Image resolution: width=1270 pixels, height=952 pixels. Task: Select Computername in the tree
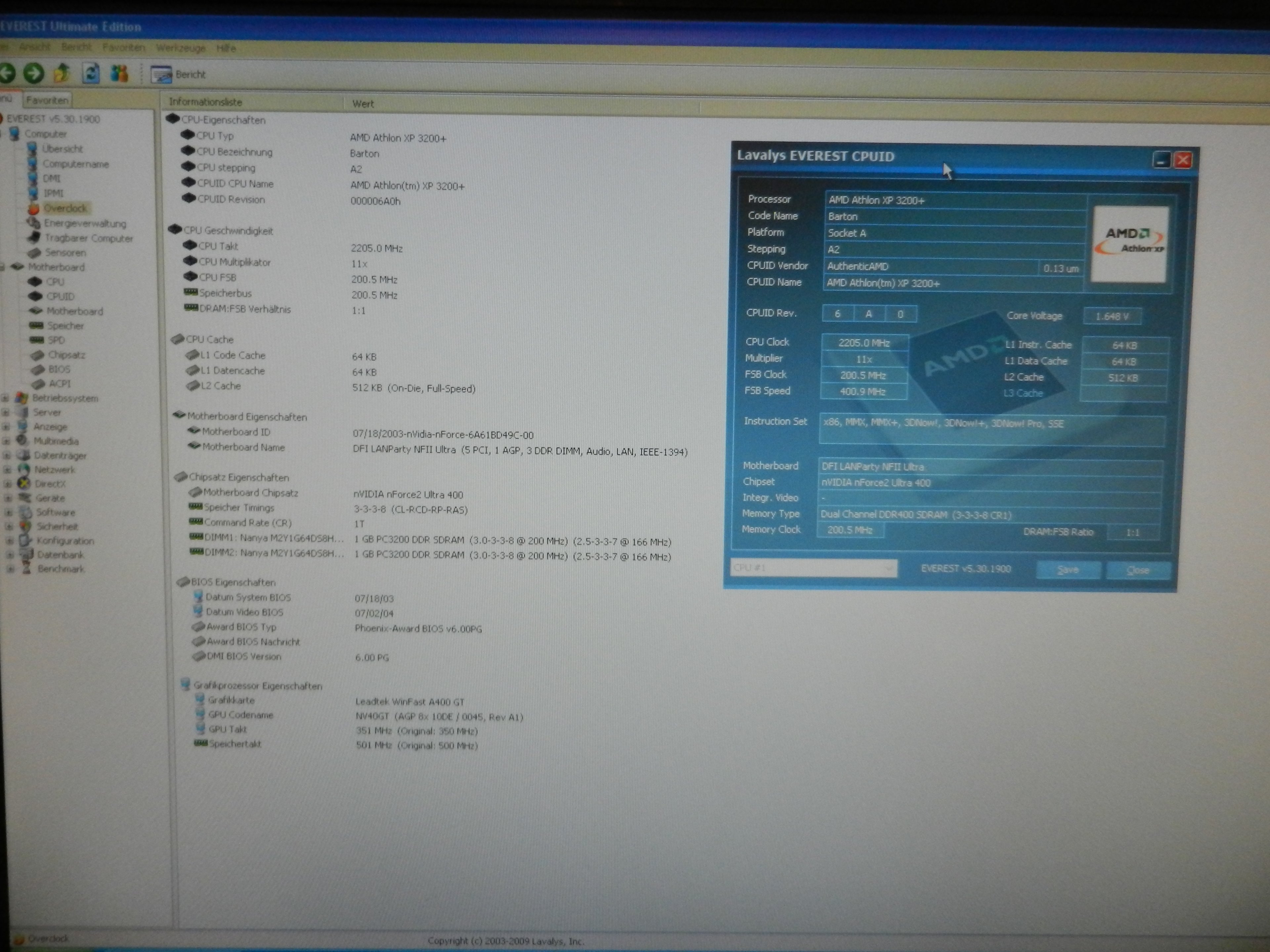click(75, 164)
